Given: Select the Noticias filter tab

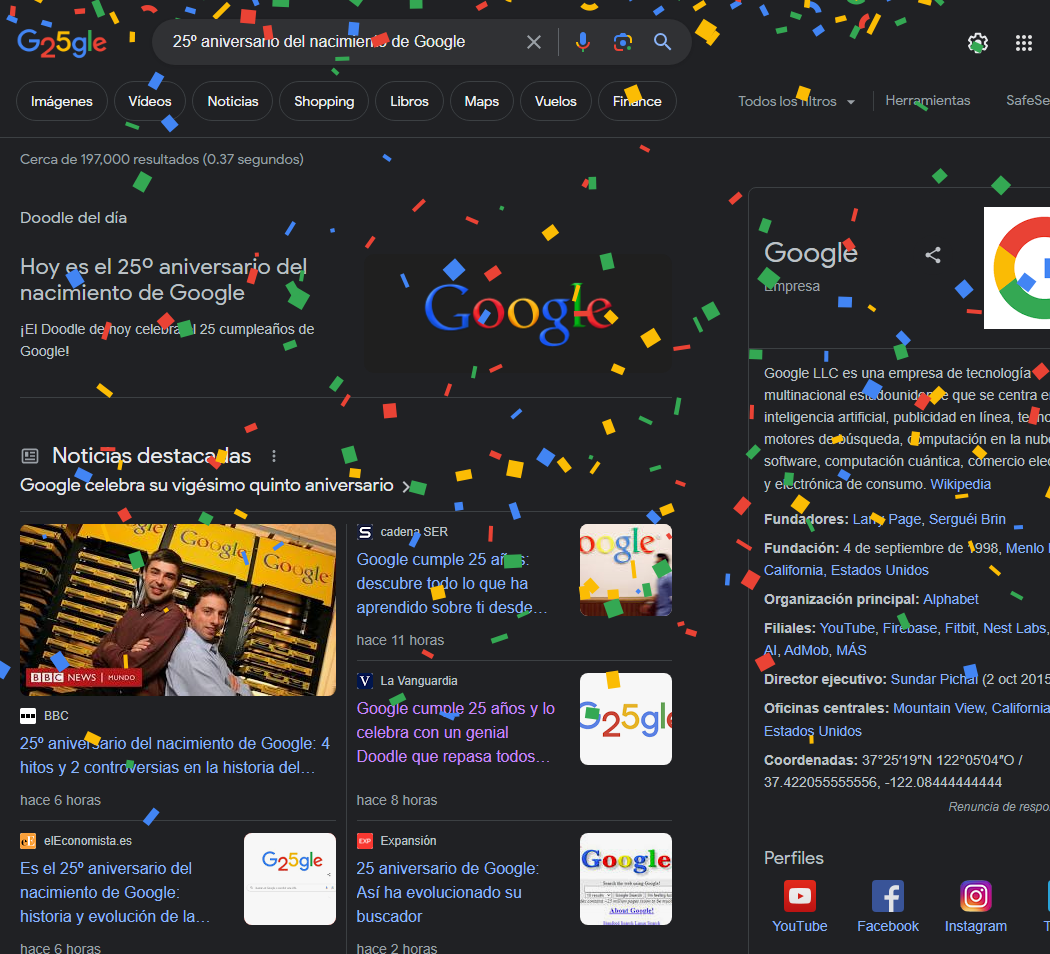Looking at the screenshot, I should [x=233, y=101].
